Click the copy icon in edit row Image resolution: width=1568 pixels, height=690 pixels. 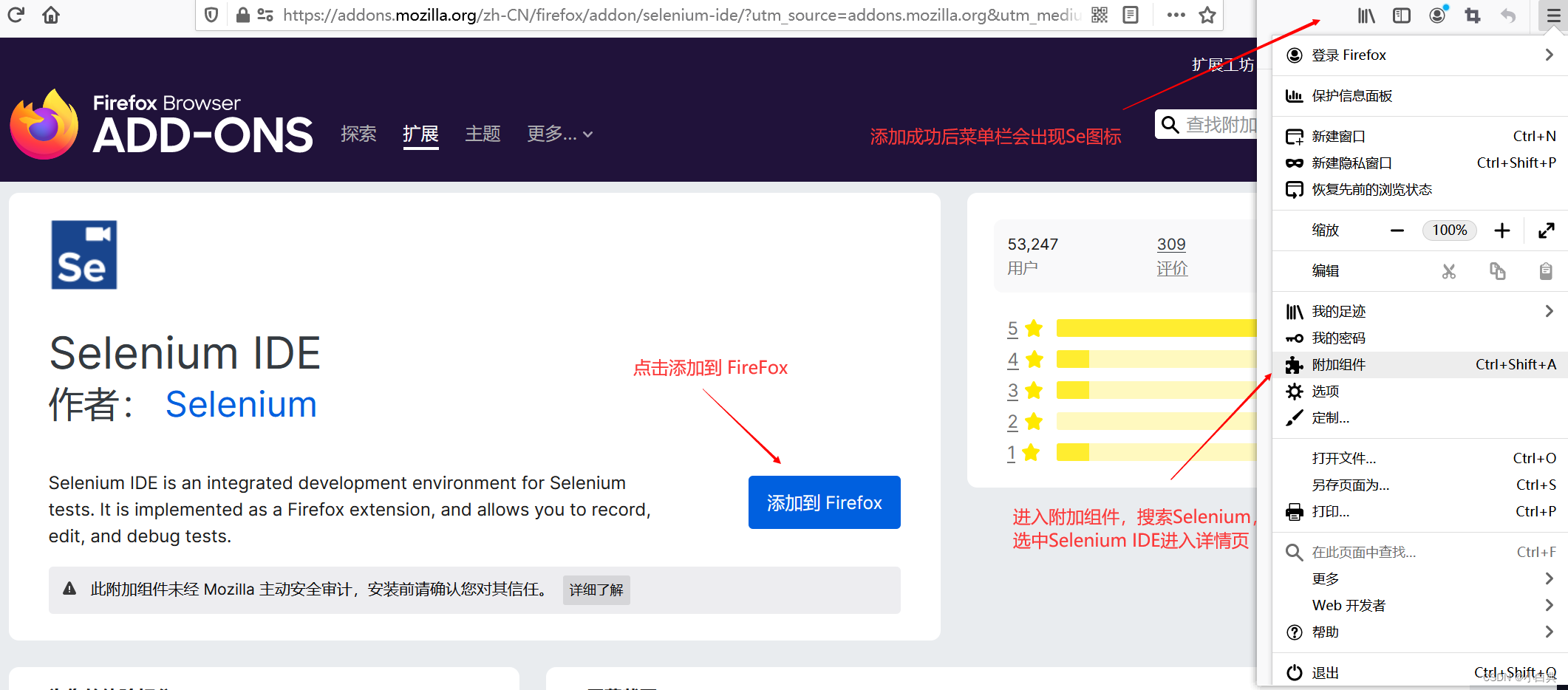point(1497,271)
